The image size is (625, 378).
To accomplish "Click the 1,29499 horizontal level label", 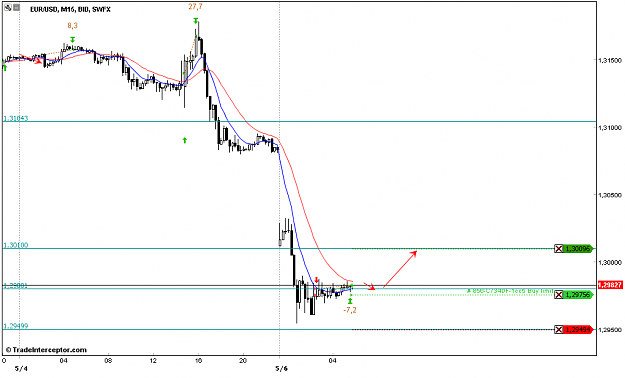I will coord(16,326).
